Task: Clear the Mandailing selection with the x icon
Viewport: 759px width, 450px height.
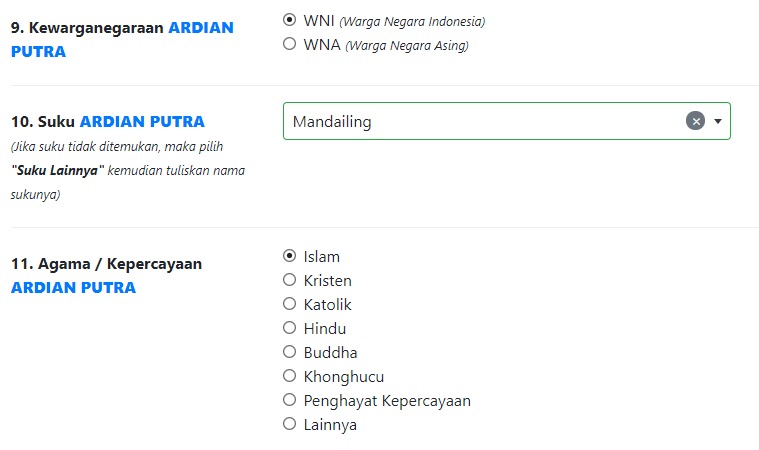Action: tap(696, 121)
